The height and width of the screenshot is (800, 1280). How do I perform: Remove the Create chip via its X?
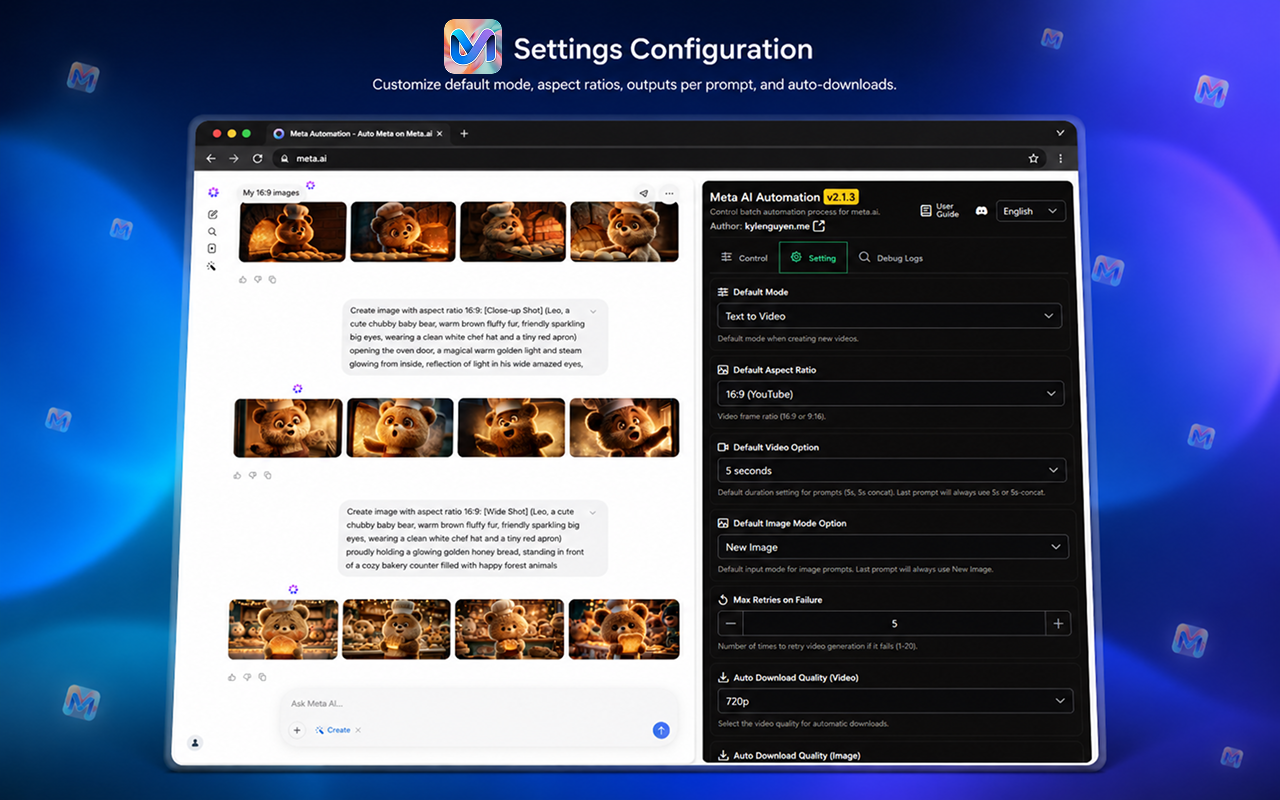(358, 730)
